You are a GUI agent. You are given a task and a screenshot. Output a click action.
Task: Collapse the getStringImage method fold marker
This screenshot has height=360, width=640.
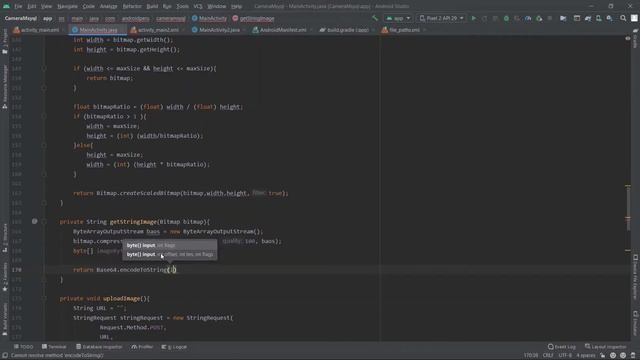44,222
